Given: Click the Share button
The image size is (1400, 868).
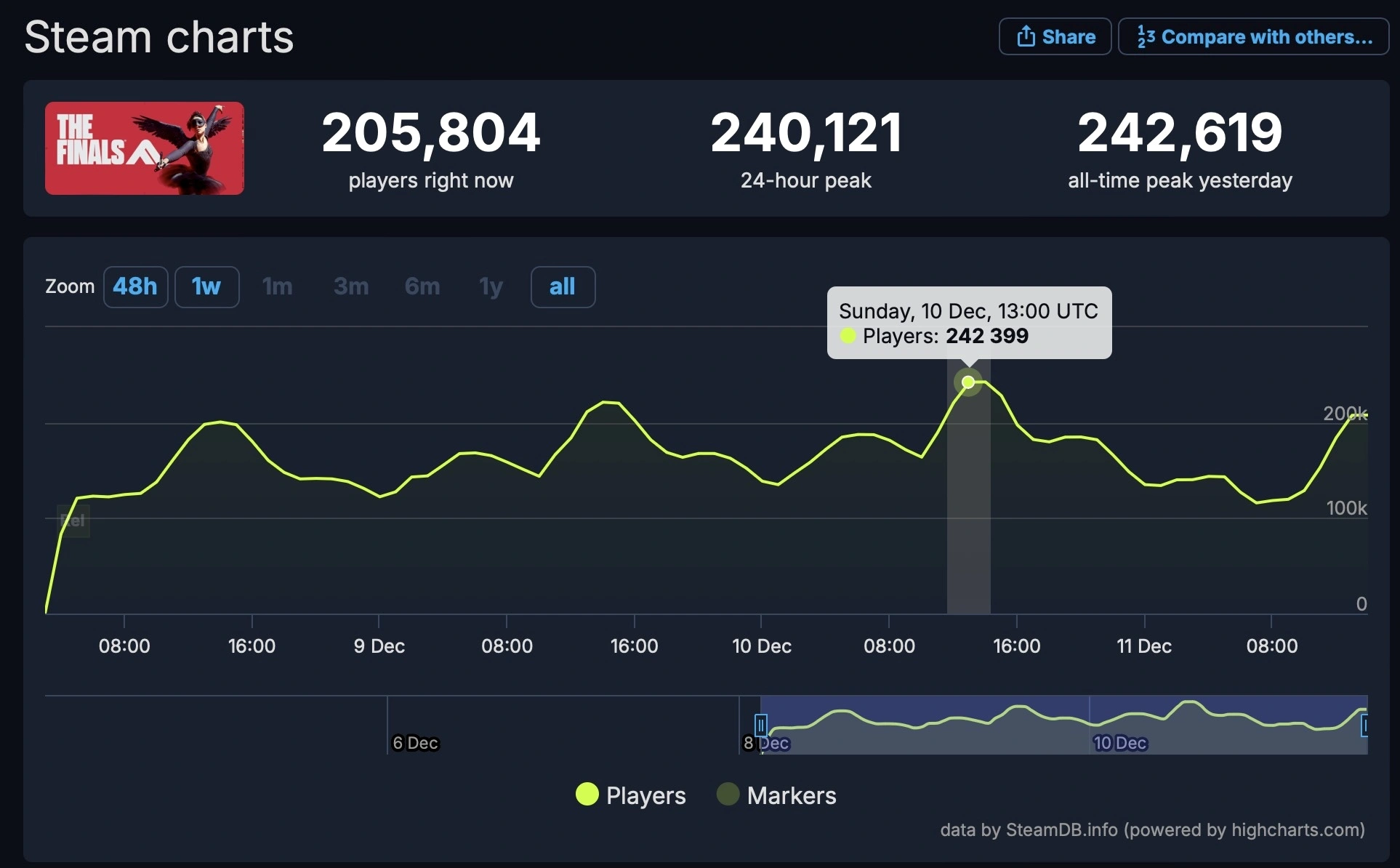Looking at the screenshot, I should [1055, 36].
